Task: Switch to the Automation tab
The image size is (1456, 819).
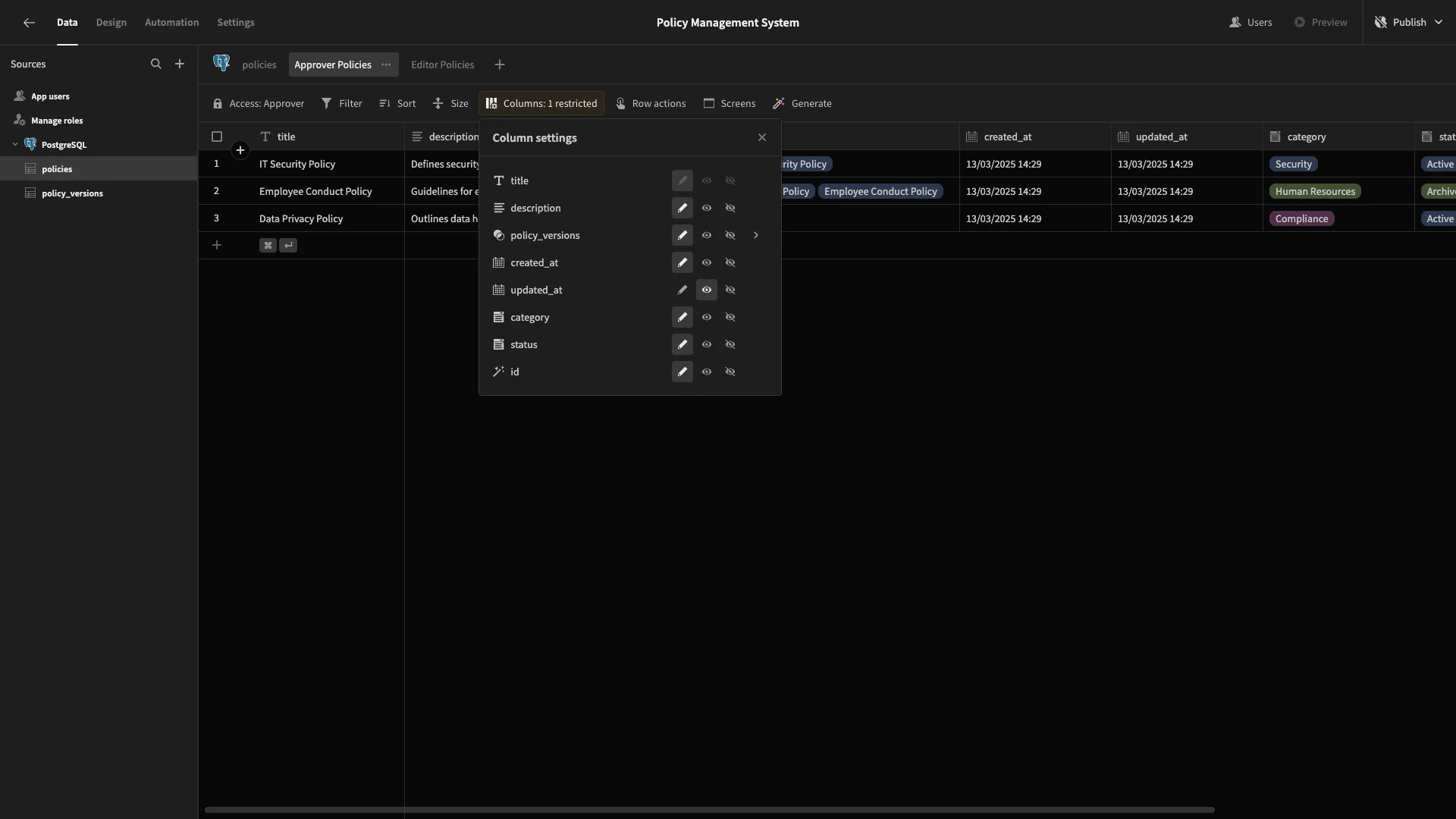Action: click(x=172, y=23)
